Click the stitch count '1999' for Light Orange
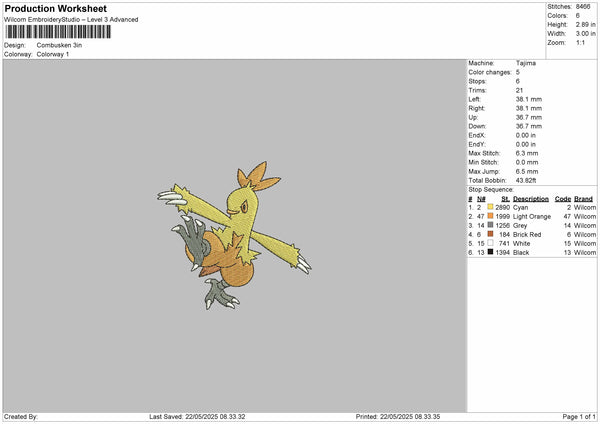The height and width of the screenshot is (424, 600). pyautogui.click(x=502, y=217)
